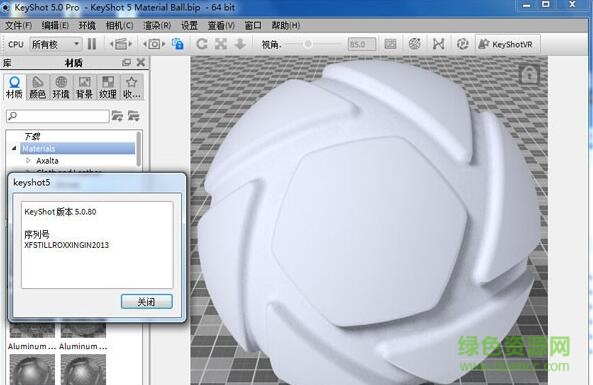Open the 文件(F) menu
Viewport: 593px width, 385px height.
coord(18,25)
